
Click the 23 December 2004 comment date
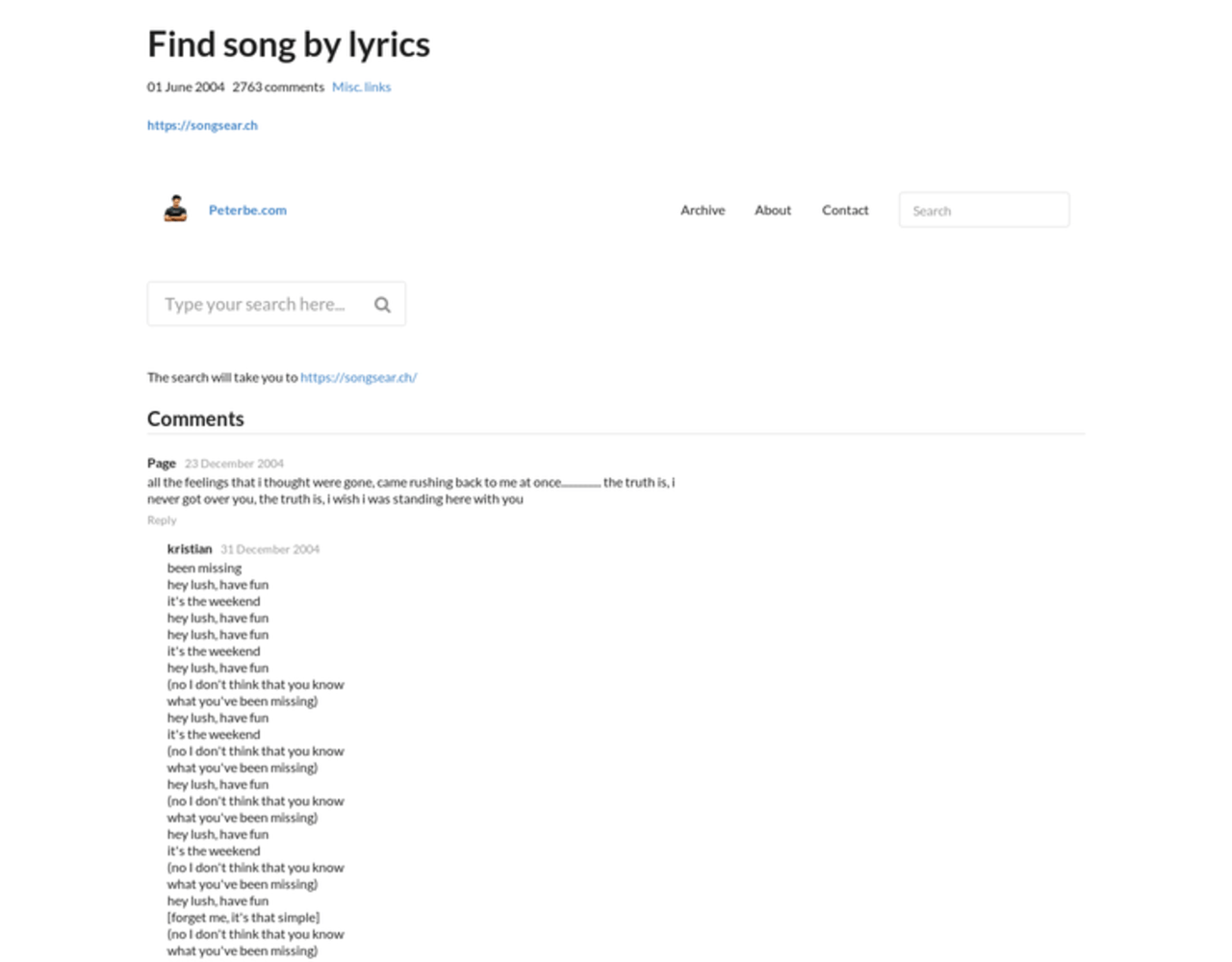[234, 464]
